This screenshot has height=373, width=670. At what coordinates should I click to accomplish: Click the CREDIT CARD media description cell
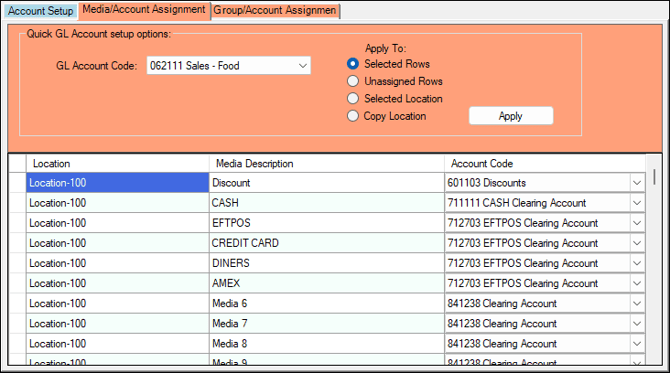click(327, 243)
